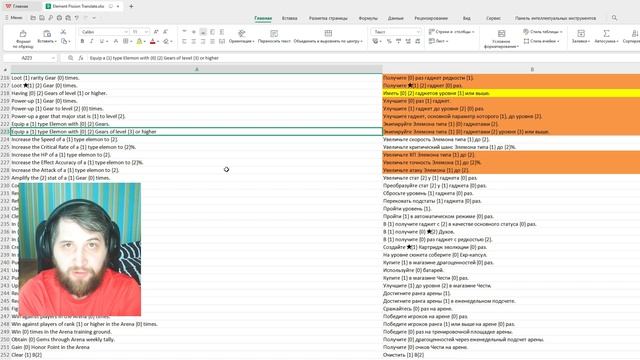
Task: Open the Сервис ribbon tab
Action: pos(493,18)
